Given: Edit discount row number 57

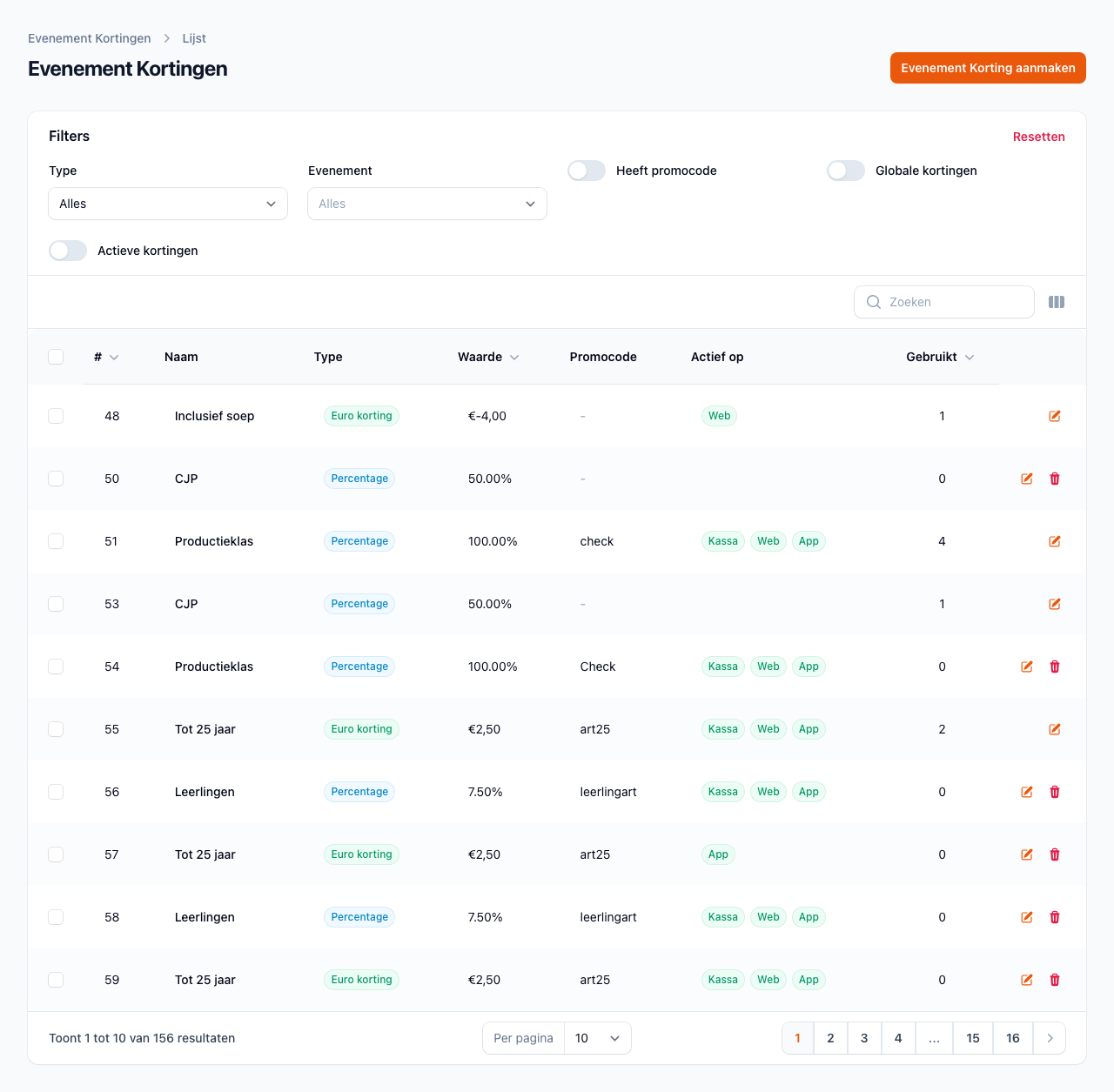Looking at the screenshot, I should click(x=1026, y=854).
